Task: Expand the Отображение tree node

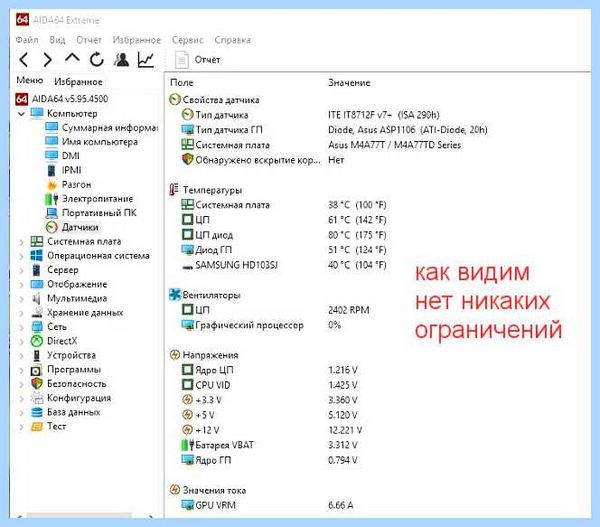Action: pyautogui.click(x=21, y=285)
